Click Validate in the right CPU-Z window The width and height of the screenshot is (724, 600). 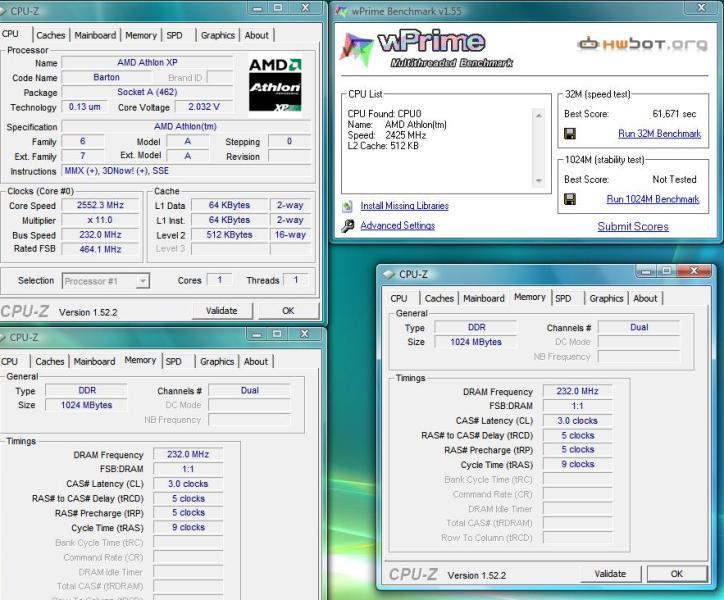pyautogui.click(x=610, y=574)
